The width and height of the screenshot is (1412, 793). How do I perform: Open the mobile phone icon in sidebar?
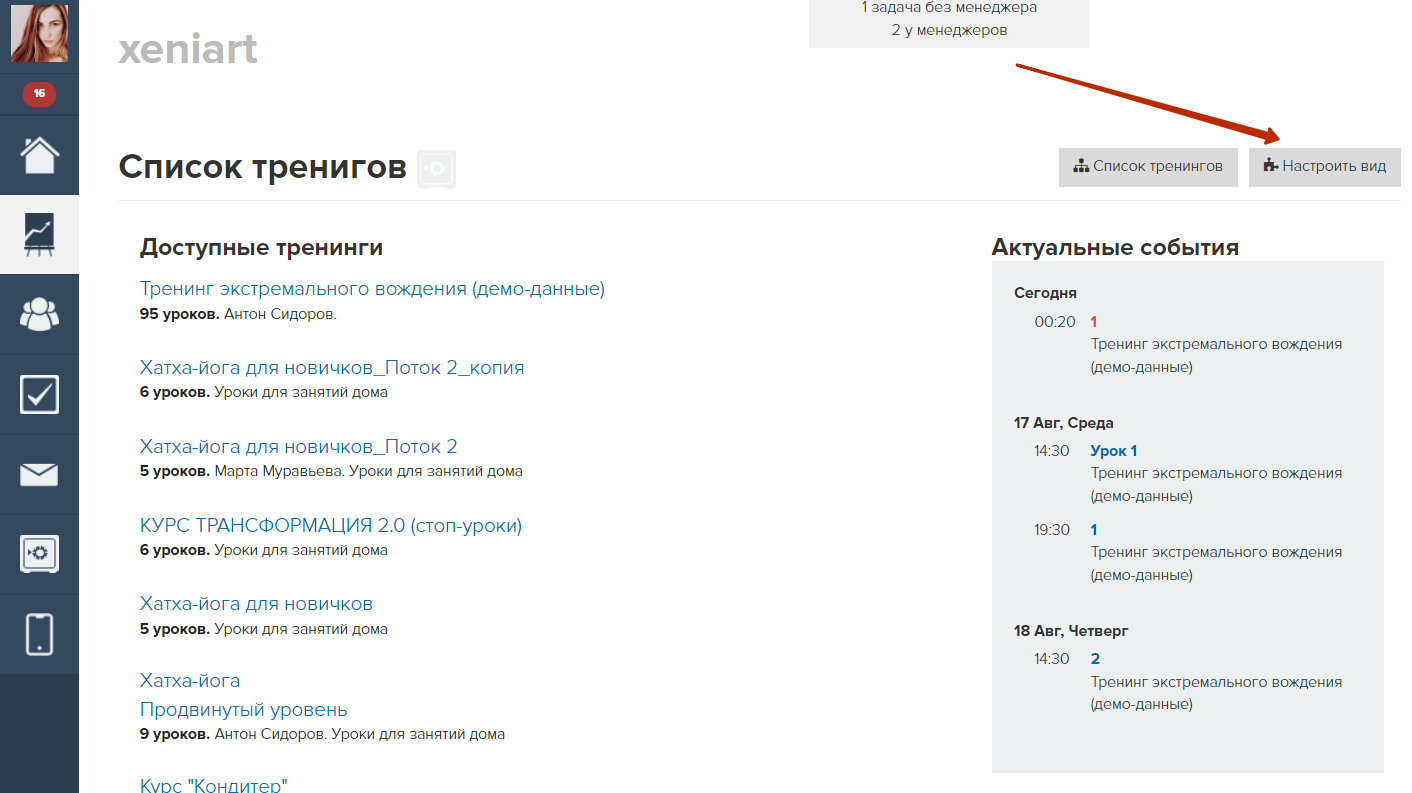pyautogui.click(x=39, y=634)
